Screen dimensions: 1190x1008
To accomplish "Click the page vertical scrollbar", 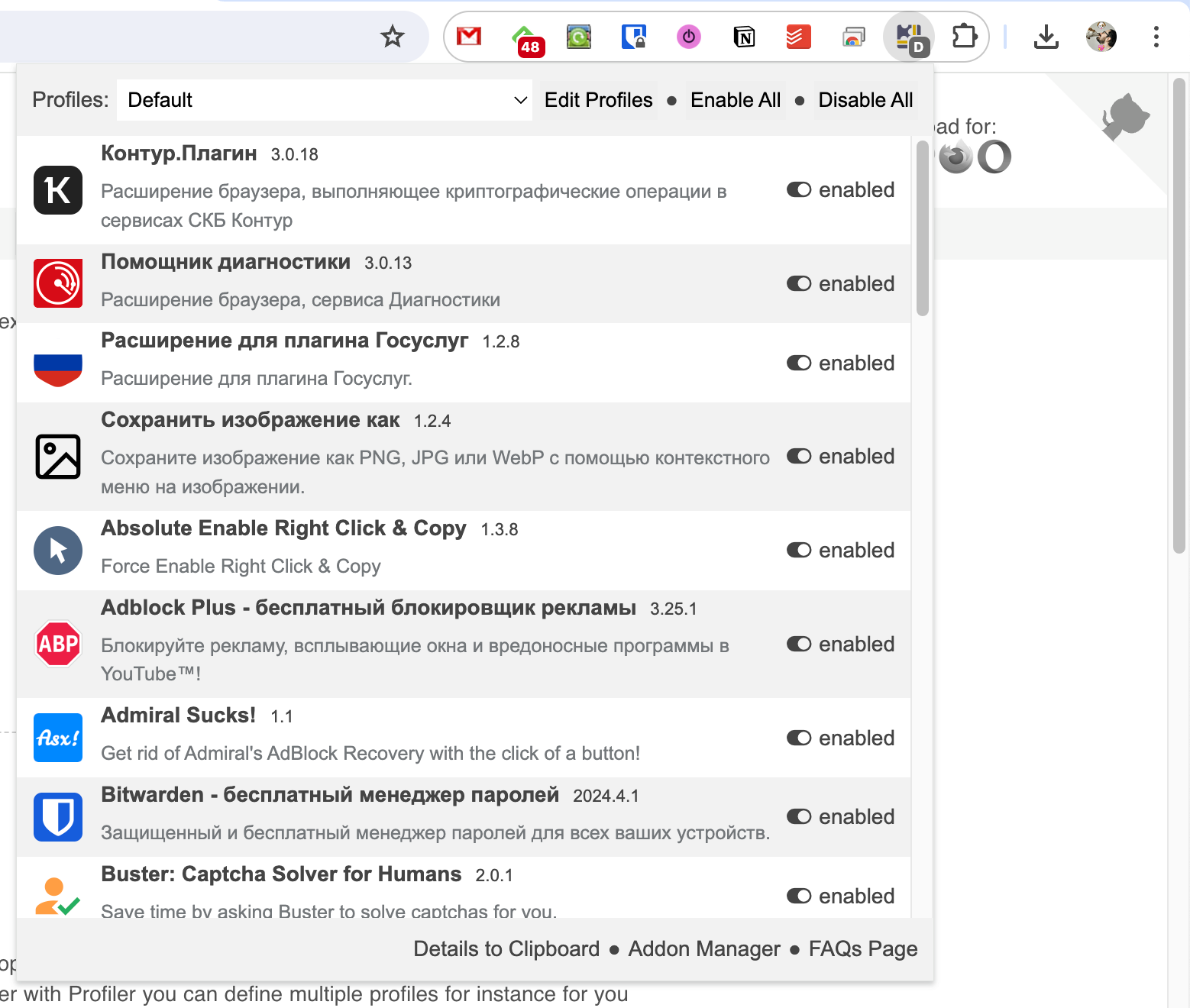I will click(1179, 315).
